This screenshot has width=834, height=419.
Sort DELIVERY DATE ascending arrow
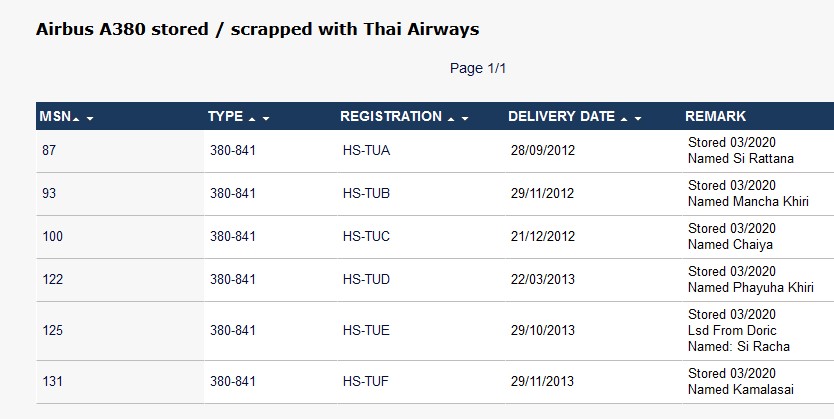coord(624,119)
